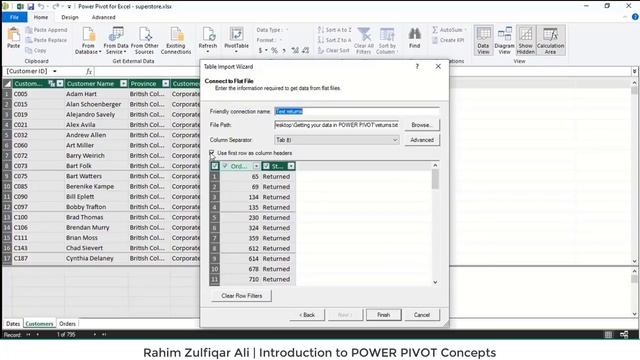Click the Browse... button

point(422,125)
